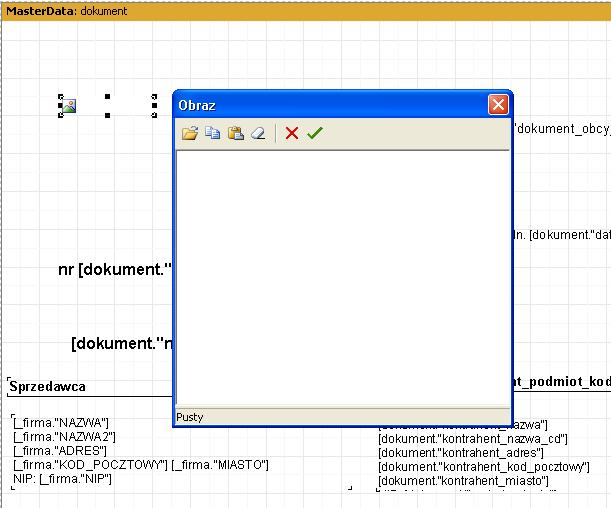Image resolution: width=611 pixels, height=508 pixels.
Task: Select the Sprzedawca heading text
Action: (x=48, y=386)
